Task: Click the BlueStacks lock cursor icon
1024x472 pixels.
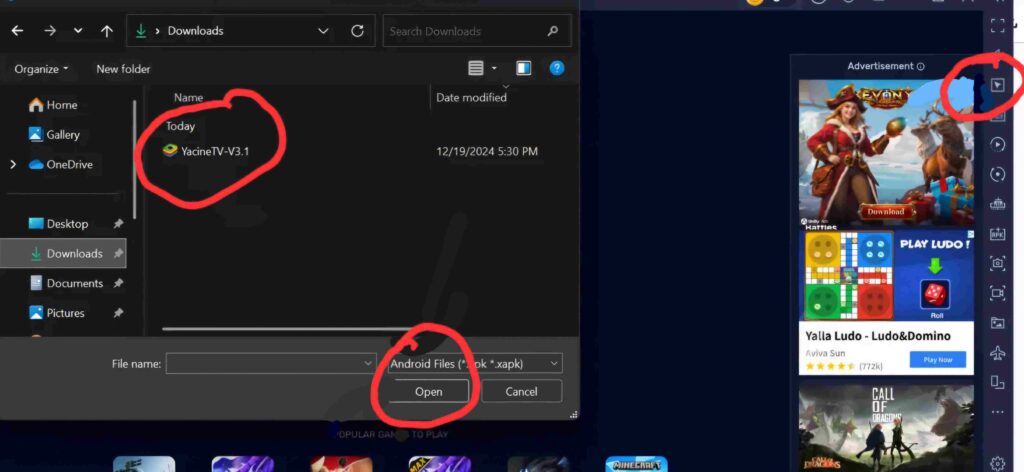Action: point(997,85)
